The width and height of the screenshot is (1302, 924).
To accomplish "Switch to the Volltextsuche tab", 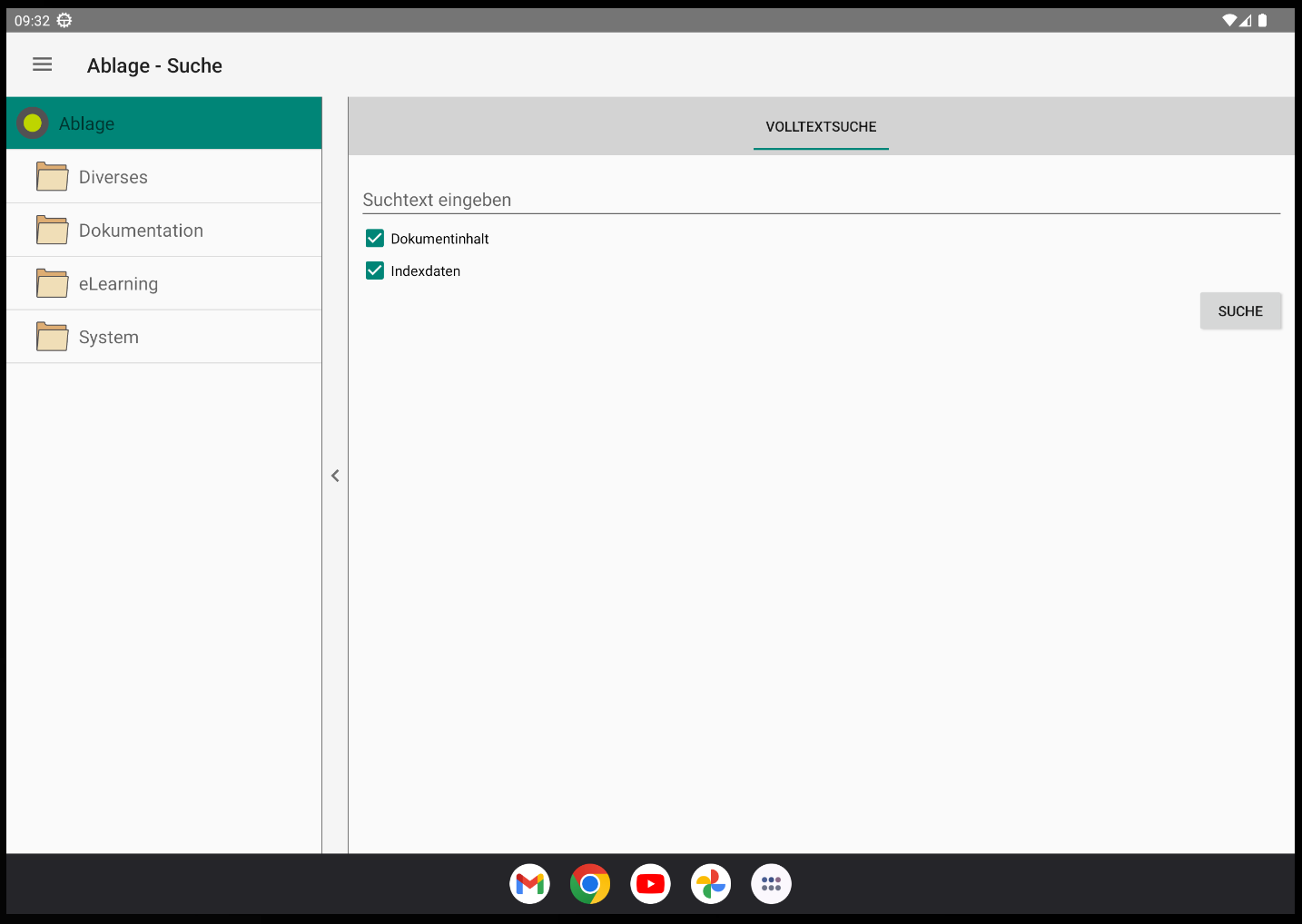I will click(x=821, y=127).
